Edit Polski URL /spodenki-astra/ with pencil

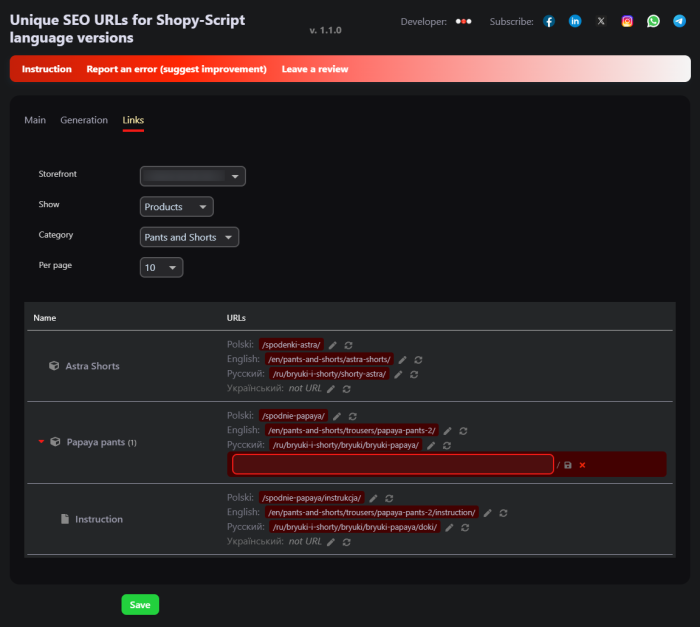333,345
